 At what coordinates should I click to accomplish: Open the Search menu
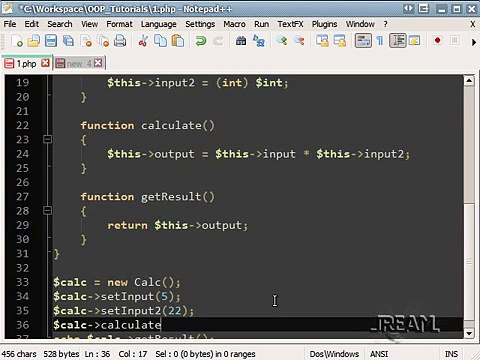tap(60, 24)
